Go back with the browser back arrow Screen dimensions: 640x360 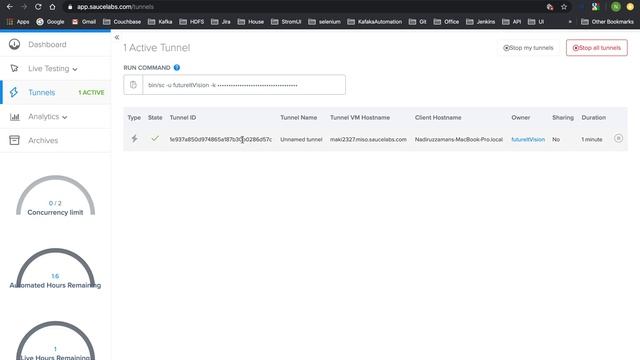click(10, 7)
